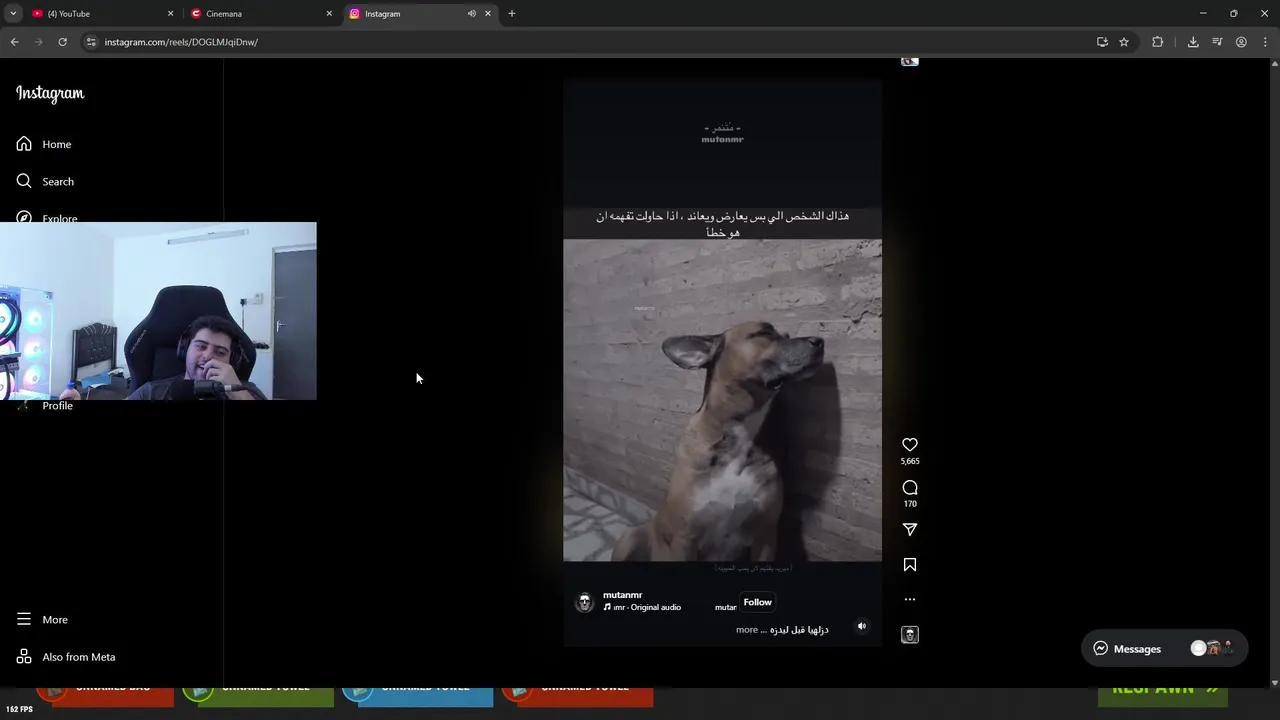1280x720 pixels.
Task: Open Chrome profile avatar
Action: [x=1241, y=42]
